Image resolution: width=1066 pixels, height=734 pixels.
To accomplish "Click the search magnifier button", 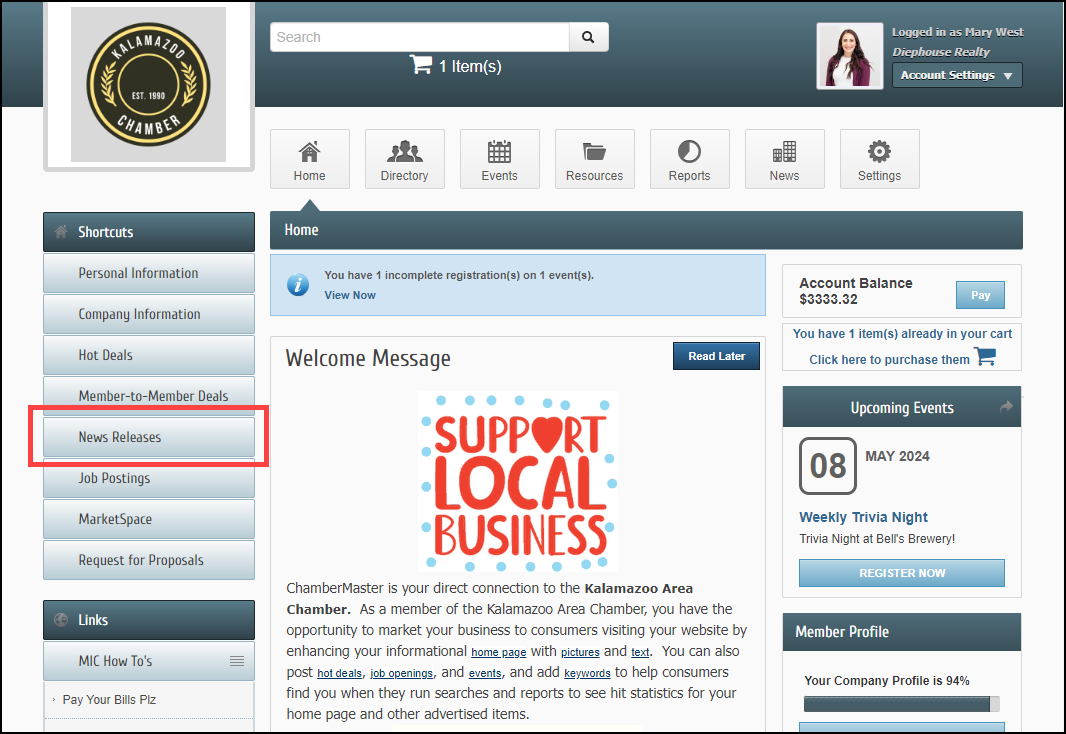I will point(588,37).
